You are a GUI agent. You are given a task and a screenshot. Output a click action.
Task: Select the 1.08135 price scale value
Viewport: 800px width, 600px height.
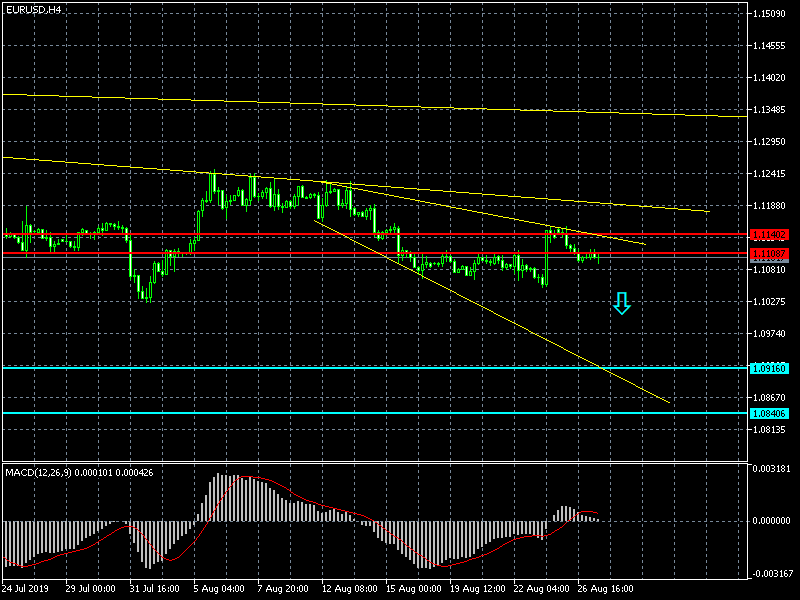(769, 430)
